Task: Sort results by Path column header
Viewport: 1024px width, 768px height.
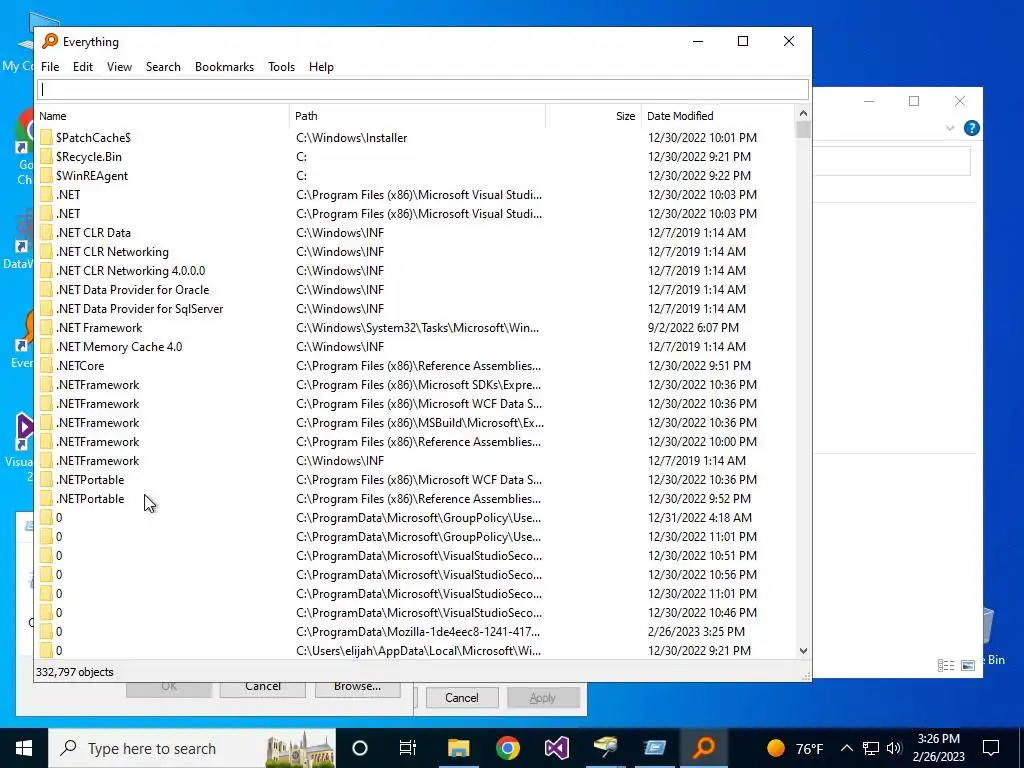Action: coord(417,116)
